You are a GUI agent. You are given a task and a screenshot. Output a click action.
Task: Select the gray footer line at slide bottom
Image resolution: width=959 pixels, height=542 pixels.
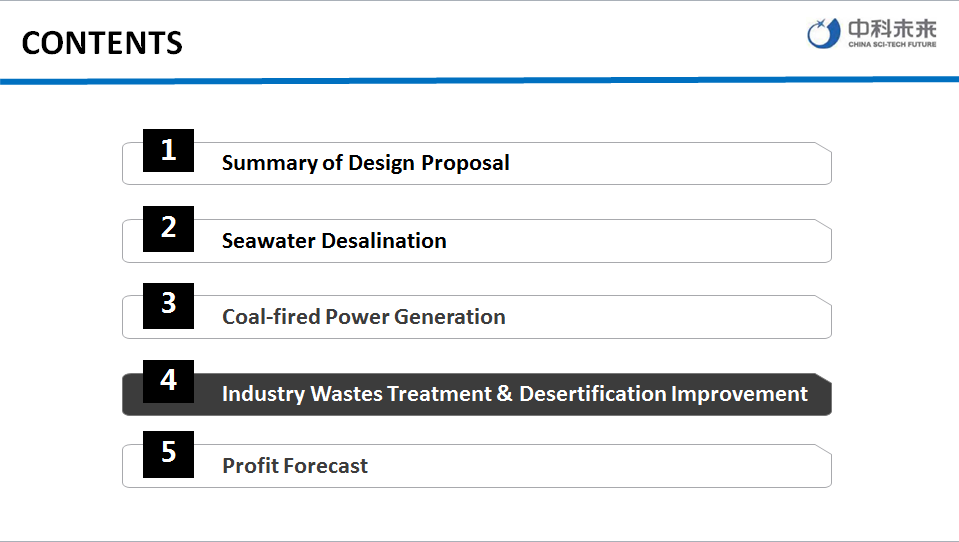tap(479, 541)
